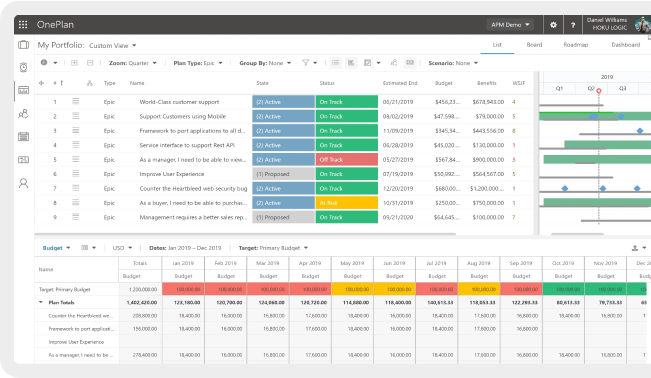Switch to the Board tab

tap(534, 45)
